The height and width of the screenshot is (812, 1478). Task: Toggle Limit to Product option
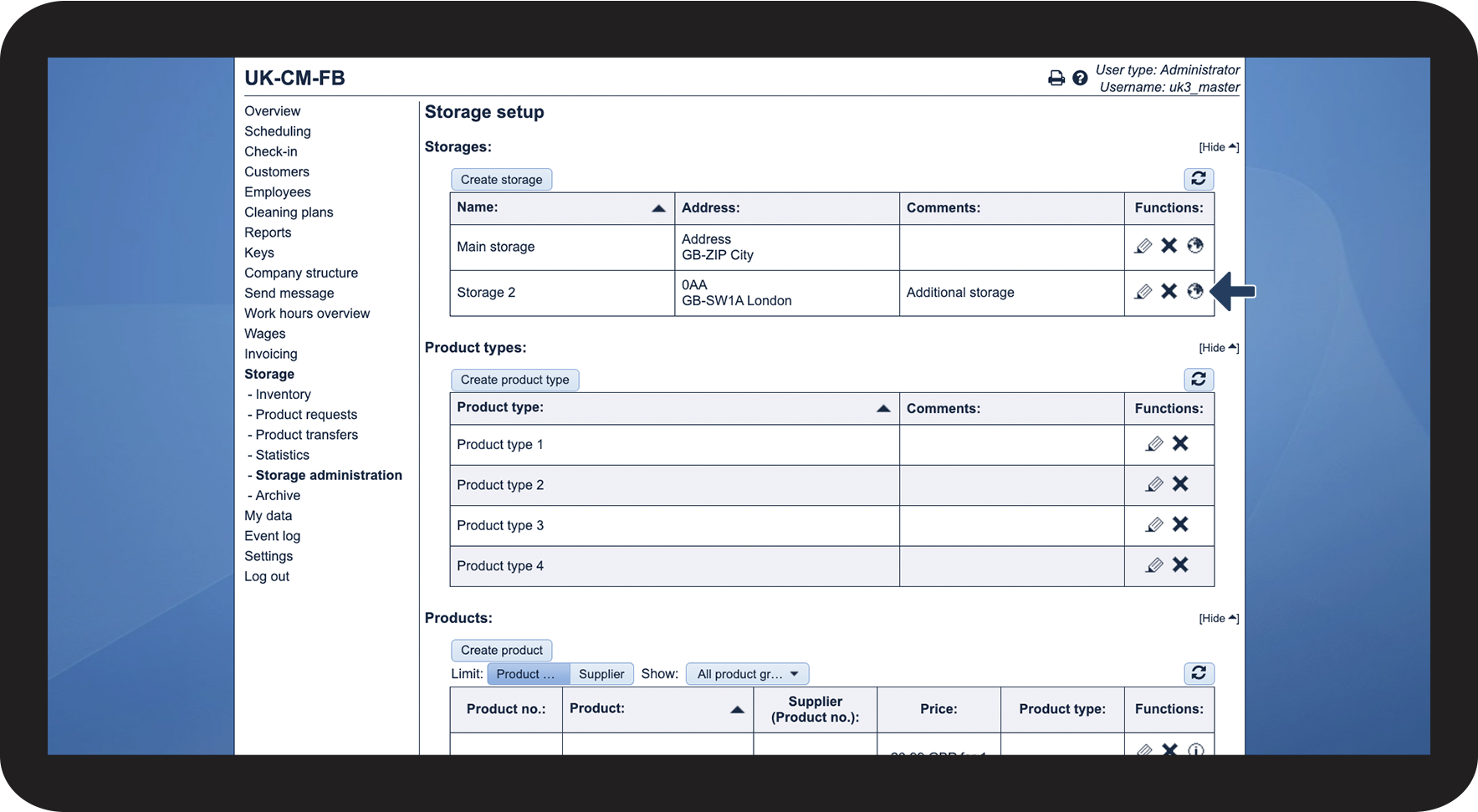[528, 674]
